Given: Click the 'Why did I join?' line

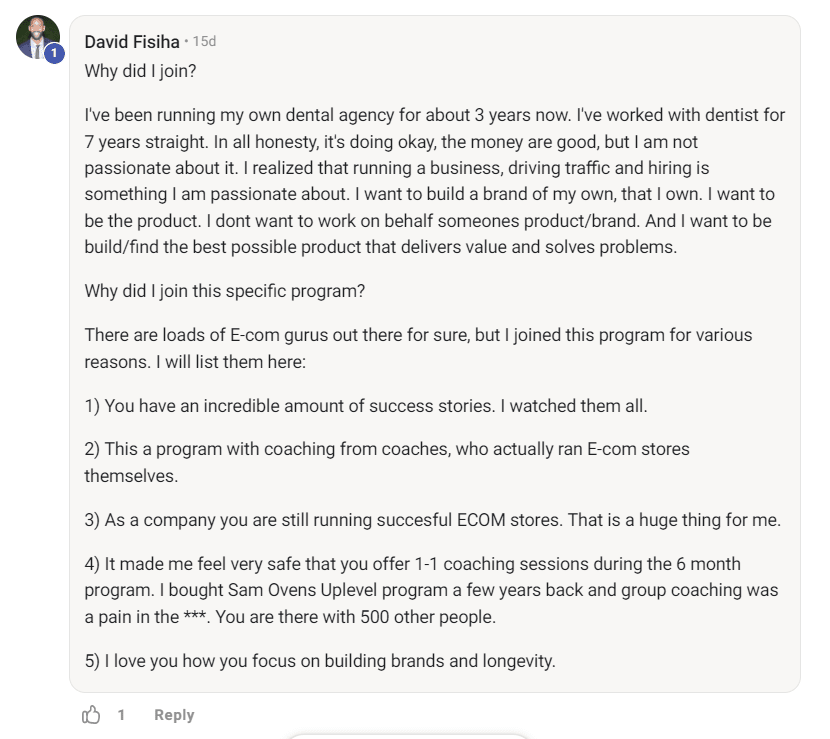Looking at the screenshot, I should 140,71.
